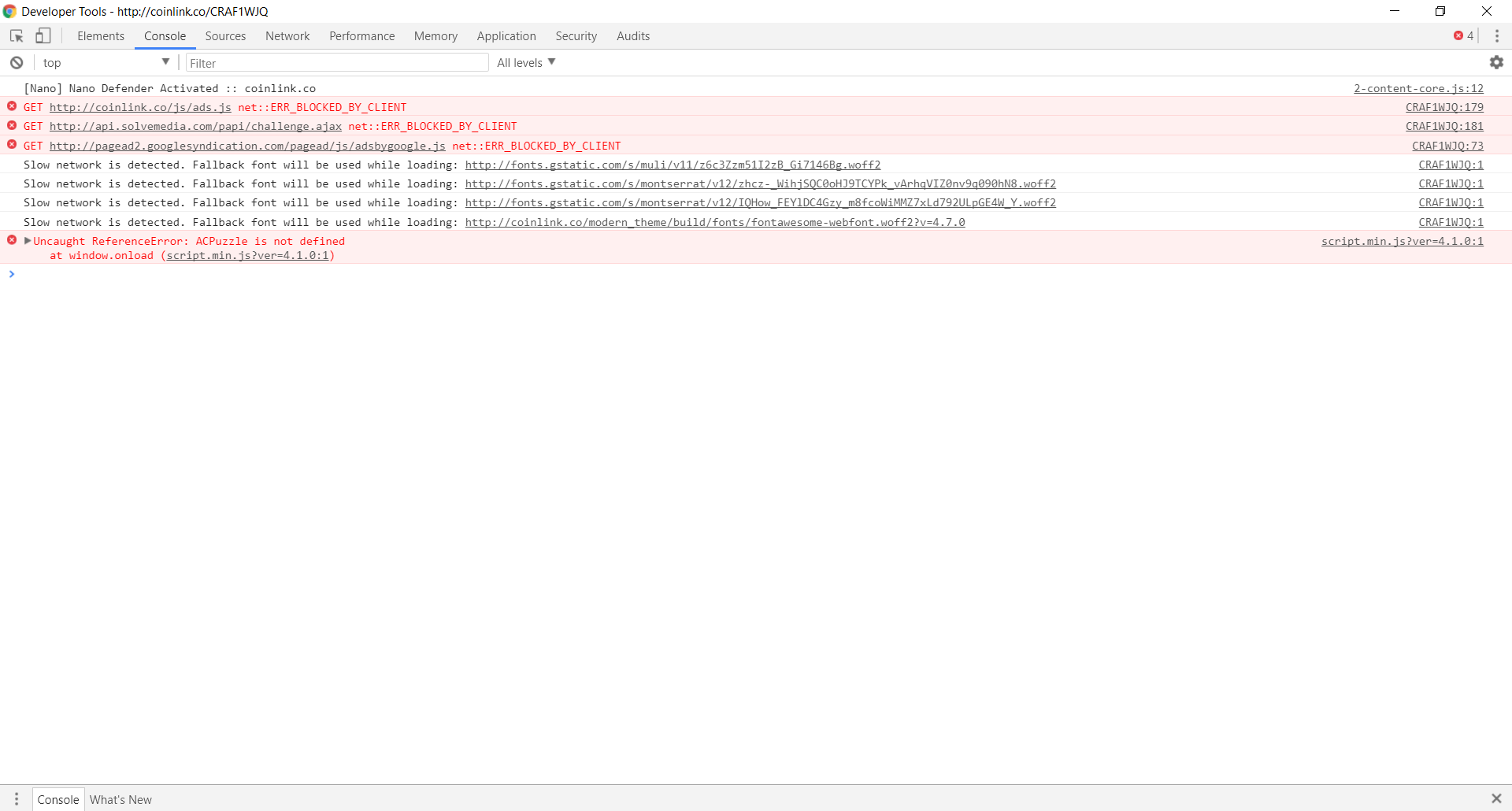The width and height of the screenshot is (1512, 811).
Task: Open the 'All levels' log level dropdown
Action: (525, 62)
